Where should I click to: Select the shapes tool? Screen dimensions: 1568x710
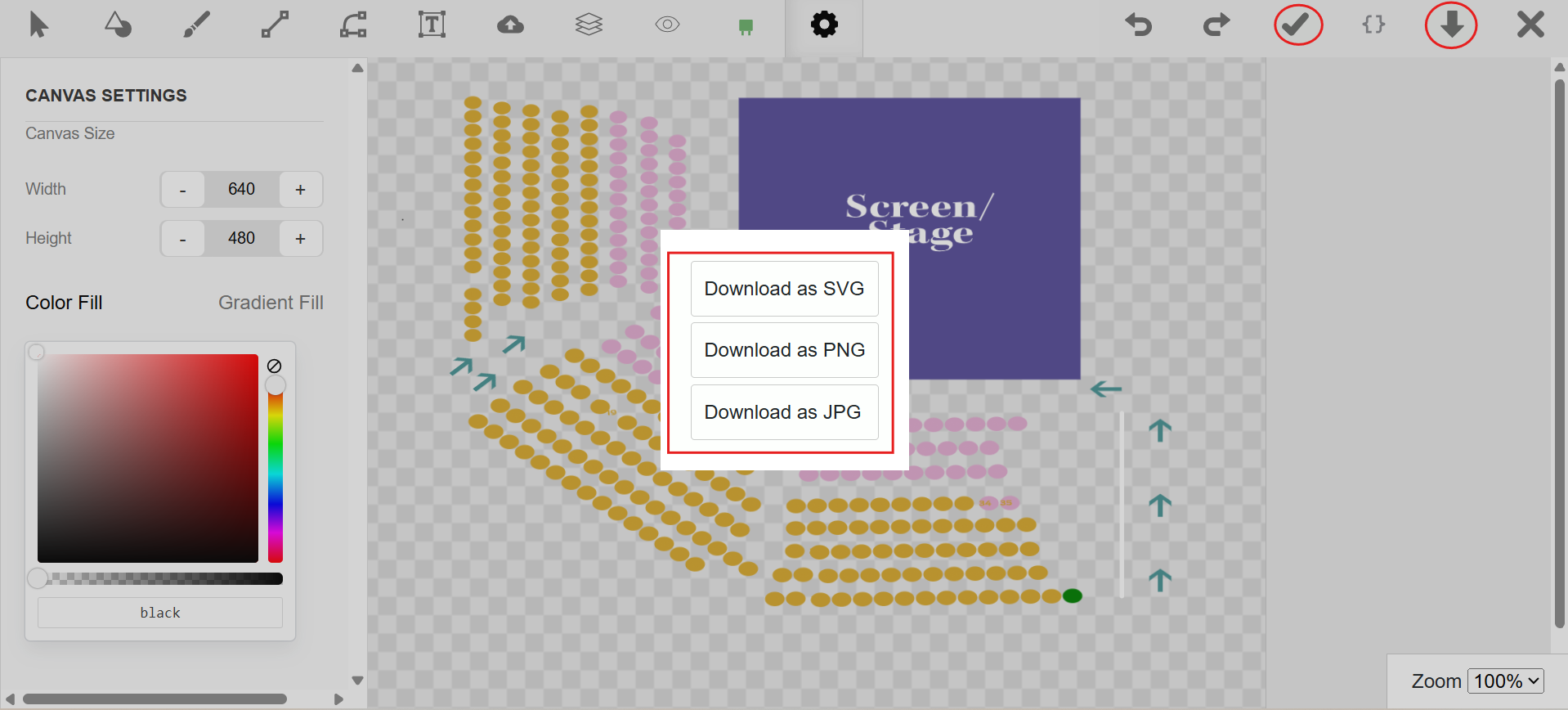click(118, 25)
